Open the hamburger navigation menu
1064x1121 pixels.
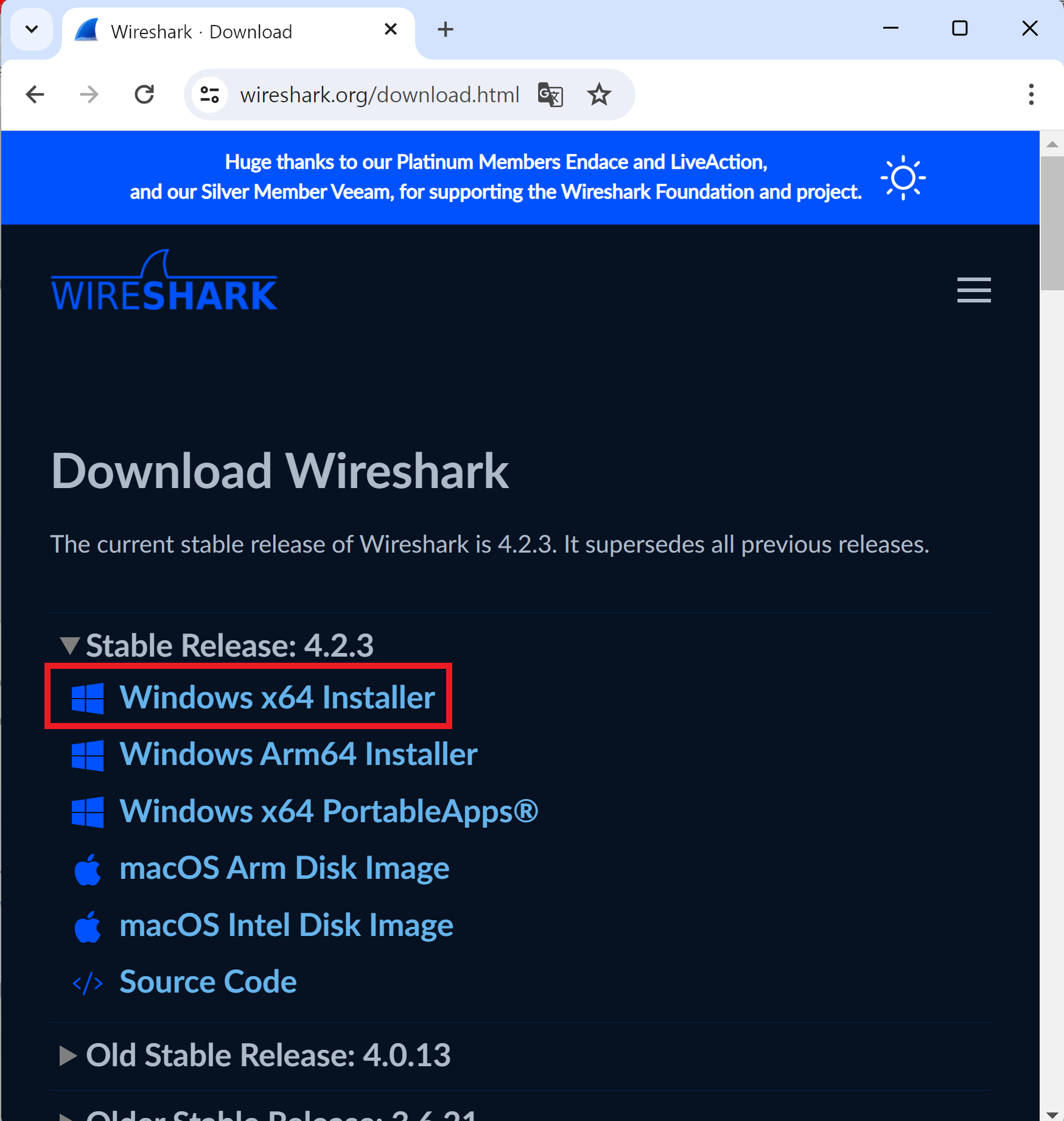[973, 290]
